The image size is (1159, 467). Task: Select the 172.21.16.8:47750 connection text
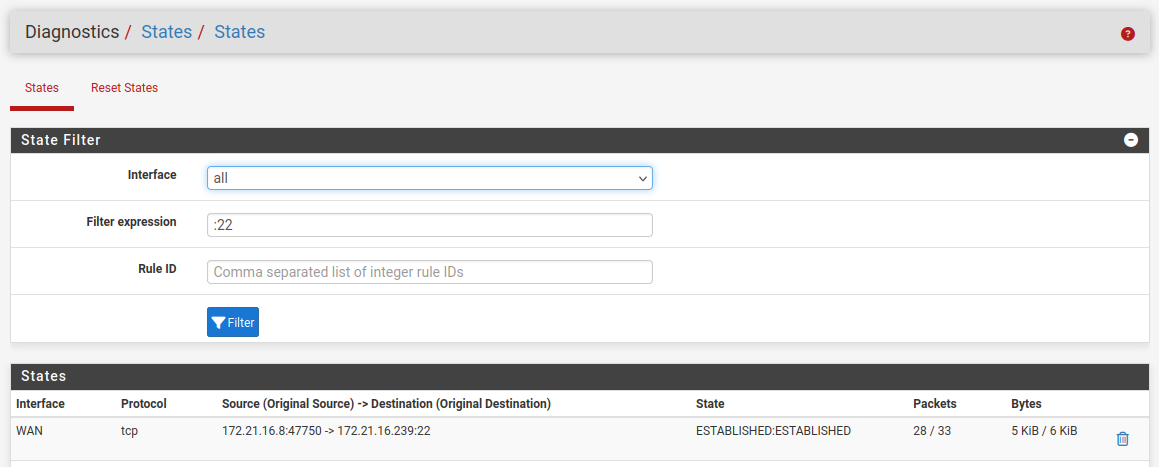click(326, 430)
